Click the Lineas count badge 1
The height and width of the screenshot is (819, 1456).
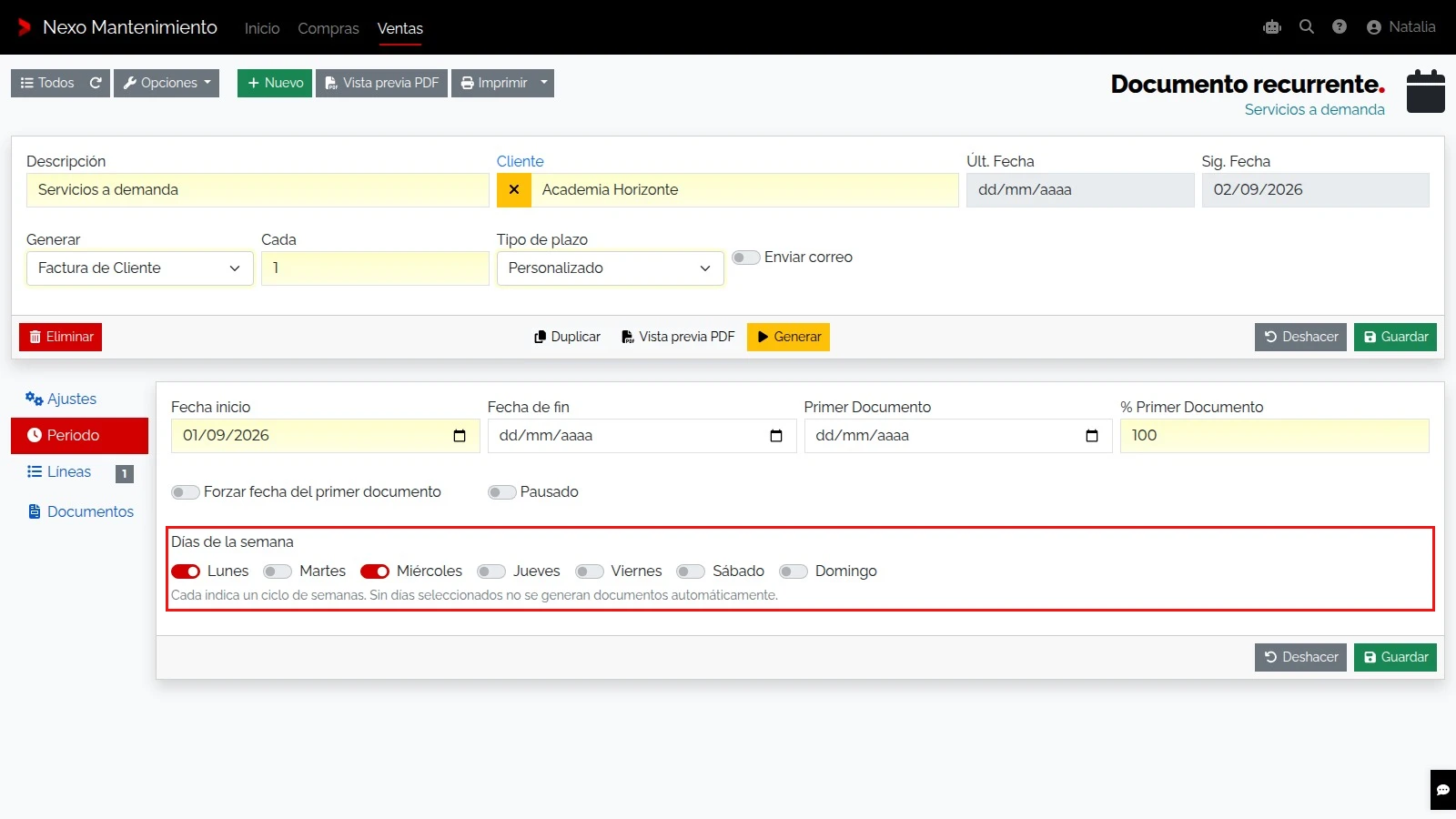click(125, 473)
